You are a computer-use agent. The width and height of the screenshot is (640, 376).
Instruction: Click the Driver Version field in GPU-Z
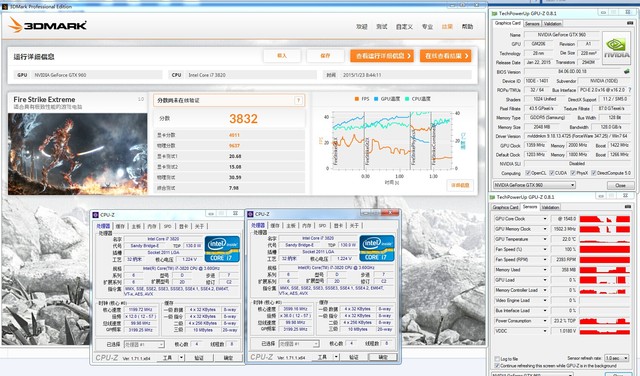[x=577, y=136]
